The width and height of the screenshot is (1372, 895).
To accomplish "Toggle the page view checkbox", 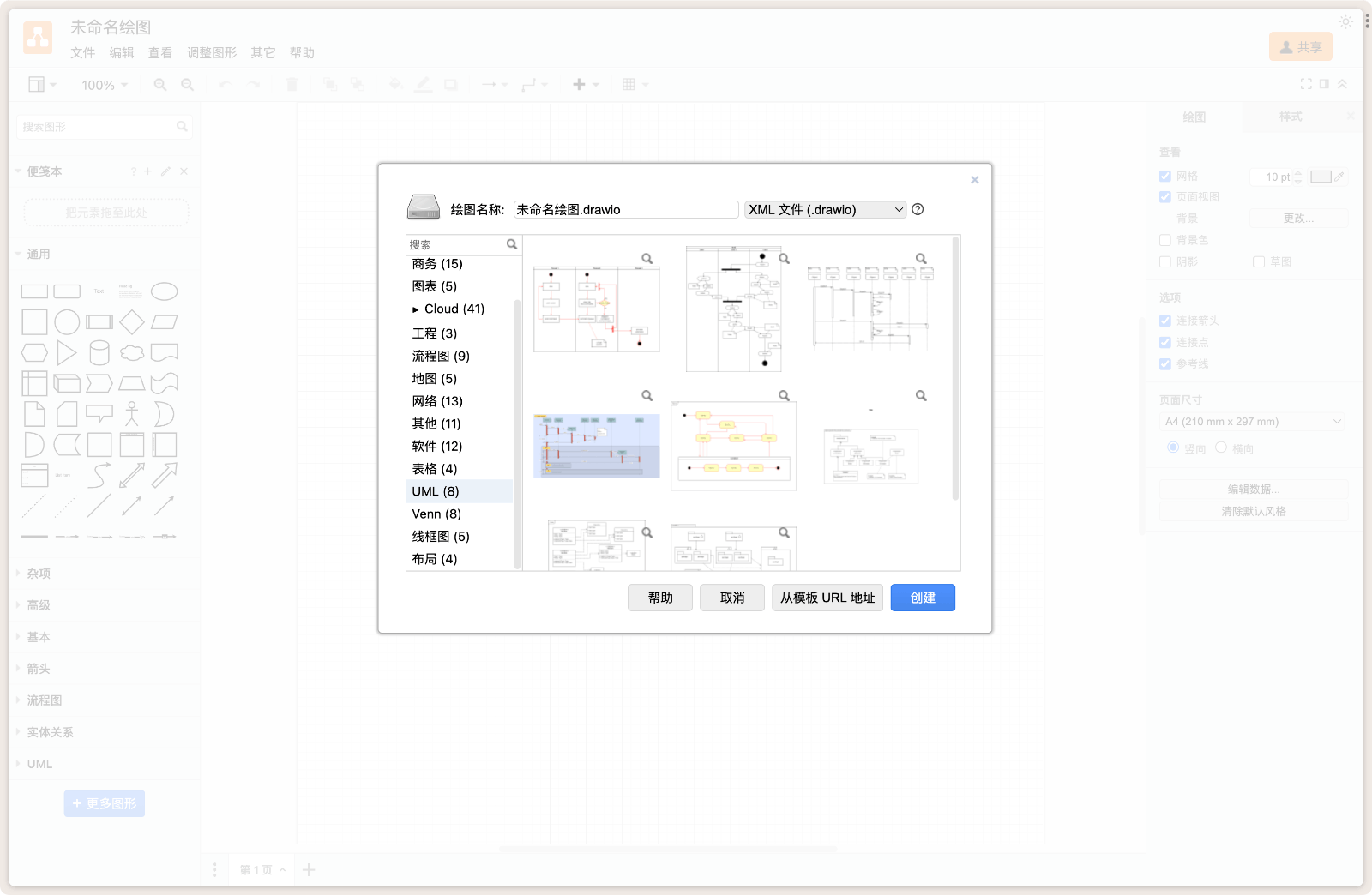I will pyautogui.click(x=1164, y=197).
